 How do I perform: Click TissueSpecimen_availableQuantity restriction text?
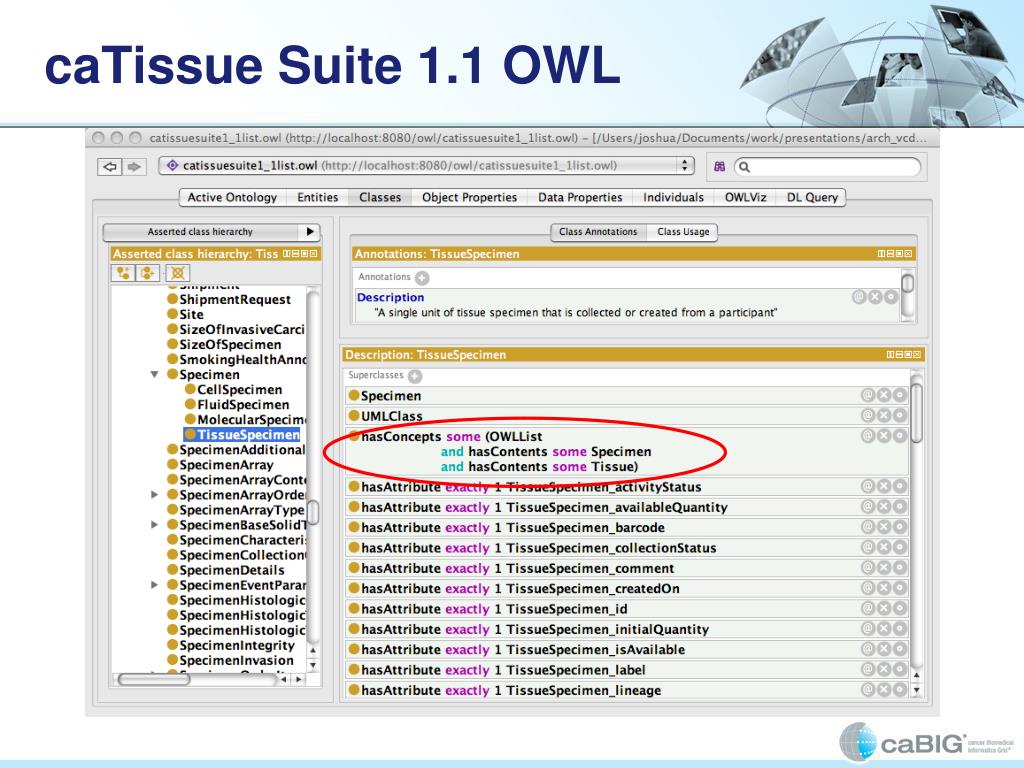[x=544, y=507]
